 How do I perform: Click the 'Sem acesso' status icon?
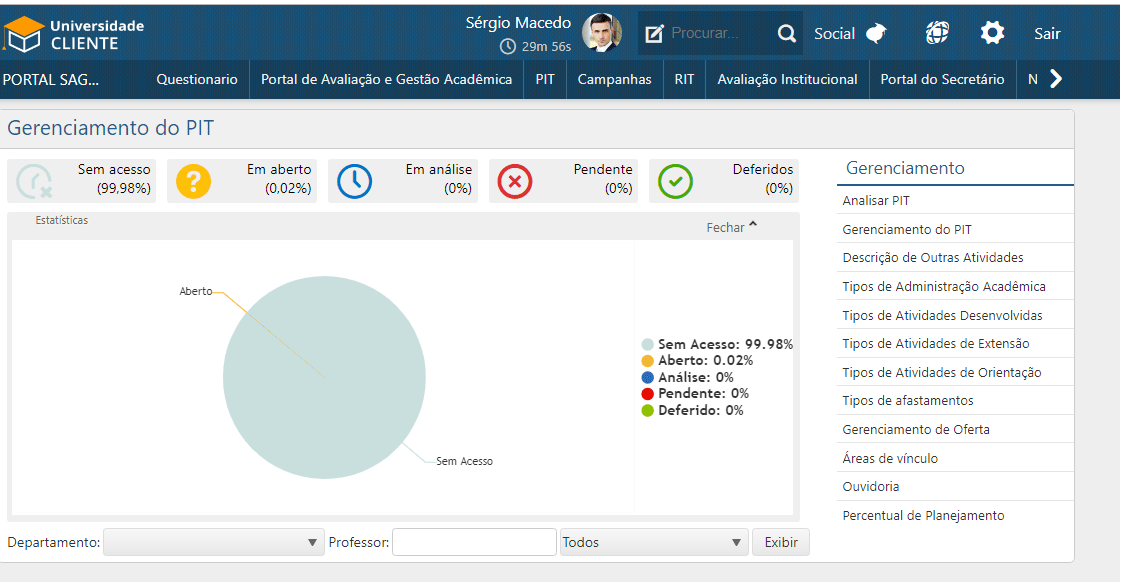(x=34, y=181)
